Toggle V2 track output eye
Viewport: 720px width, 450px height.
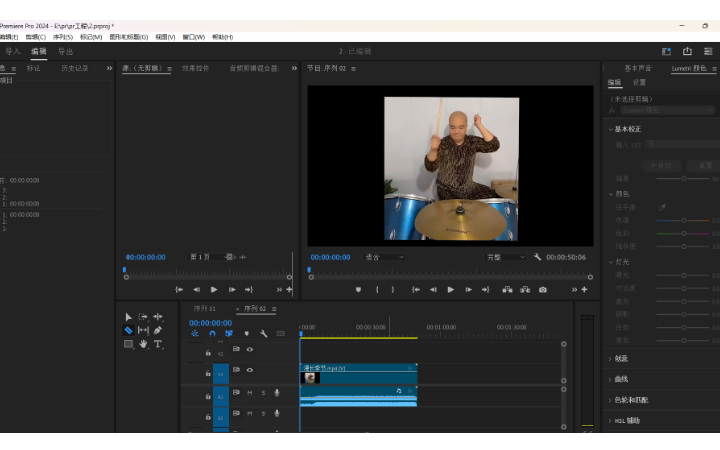250,349
